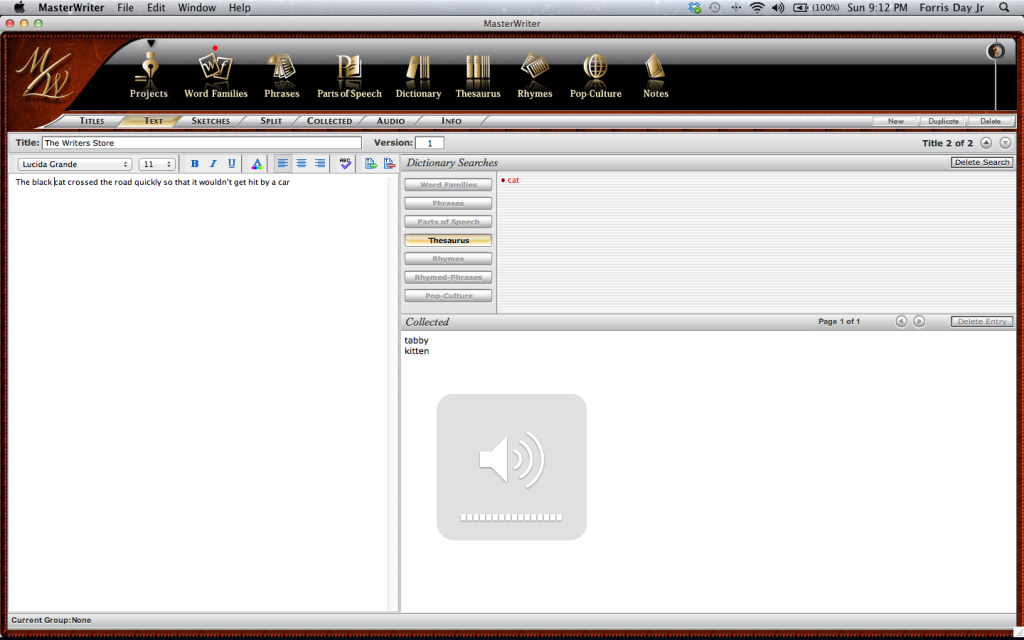This screenshot has height=640, width=1024.
Task: Go to the previous title using the up arrow
Action: (x=985, y=142)
